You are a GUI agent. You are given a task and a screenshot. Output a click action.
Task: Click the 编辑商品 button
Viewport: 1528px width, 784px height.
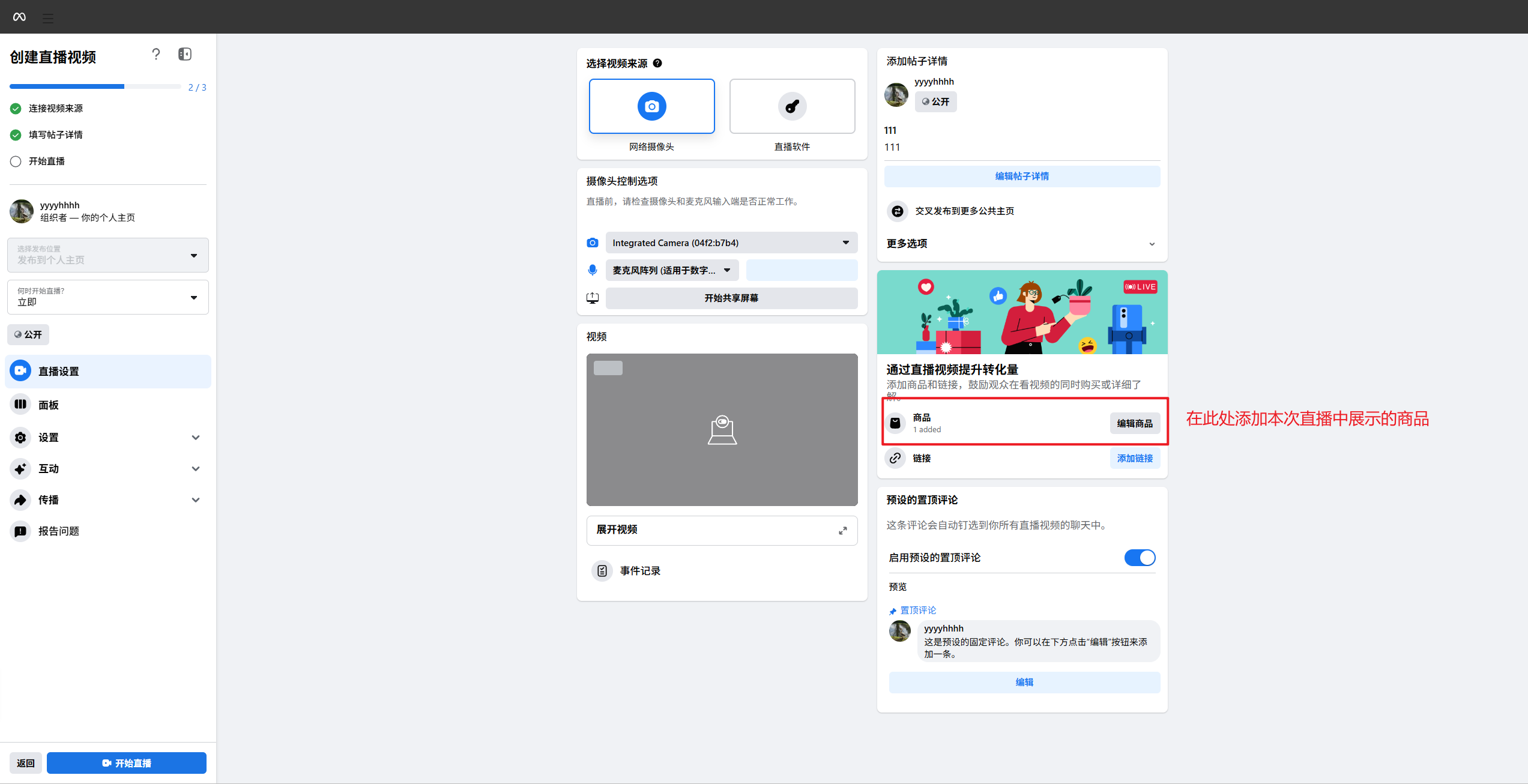point(1135,423)
